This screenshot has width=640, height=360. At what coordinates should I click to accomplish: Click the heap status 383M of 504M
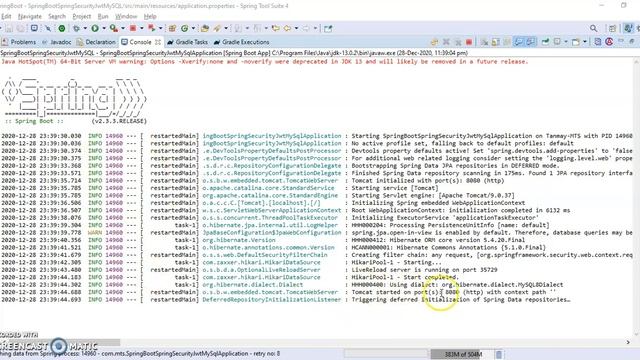(463, 354)
